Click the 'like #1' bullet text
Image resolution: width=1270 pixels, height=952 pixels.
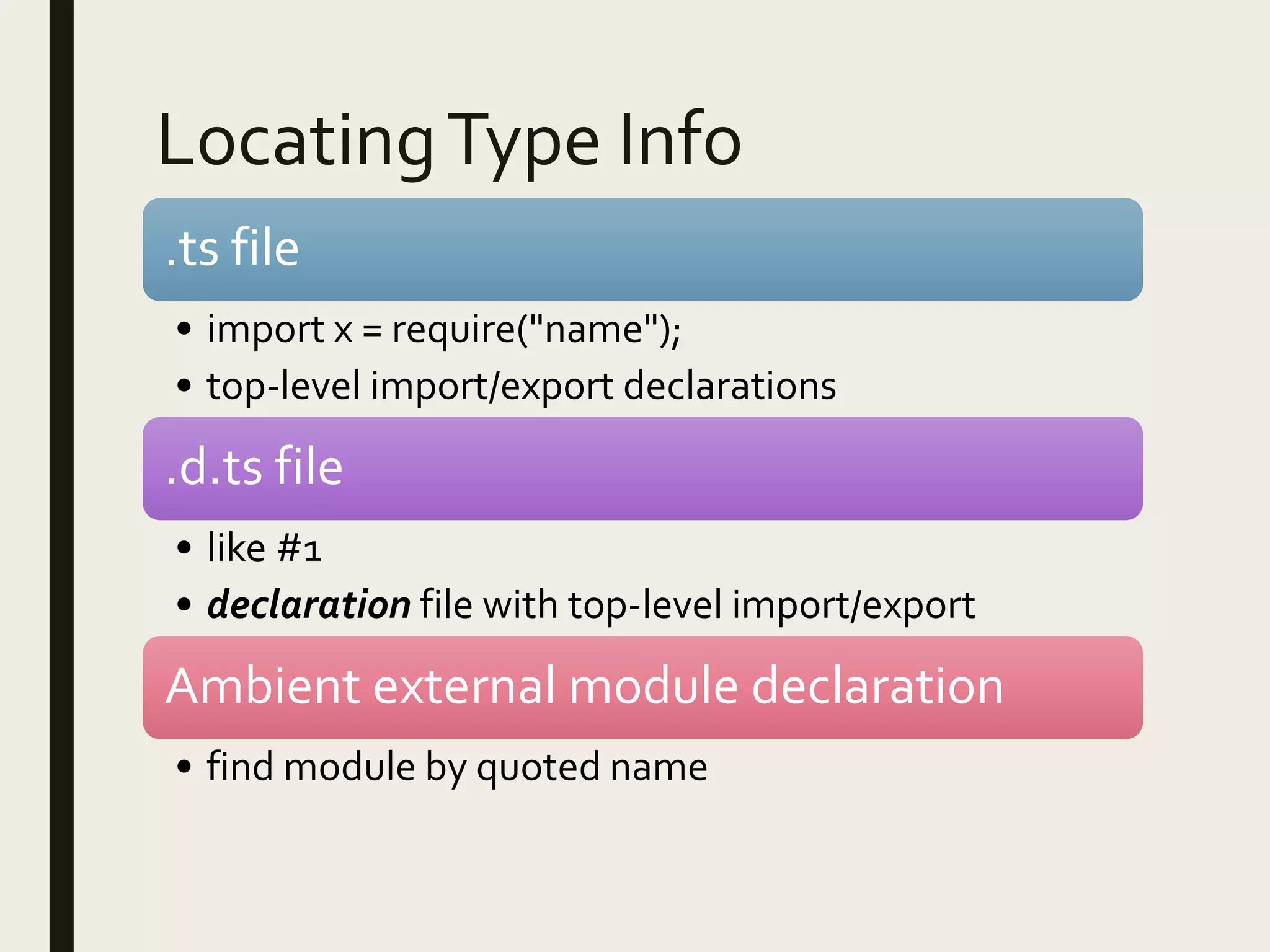pyautogui.click(x=264, y=548)
